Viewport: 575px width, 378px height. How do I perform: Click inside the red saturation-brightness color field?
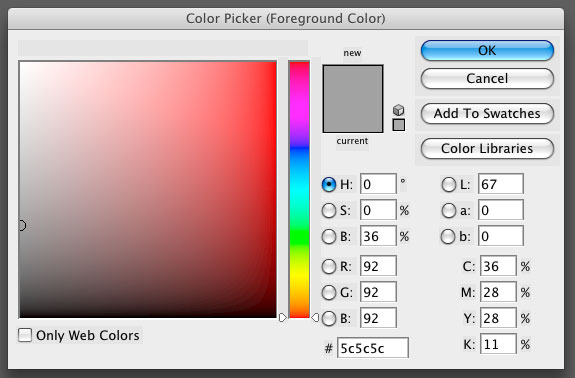(148, 189)
